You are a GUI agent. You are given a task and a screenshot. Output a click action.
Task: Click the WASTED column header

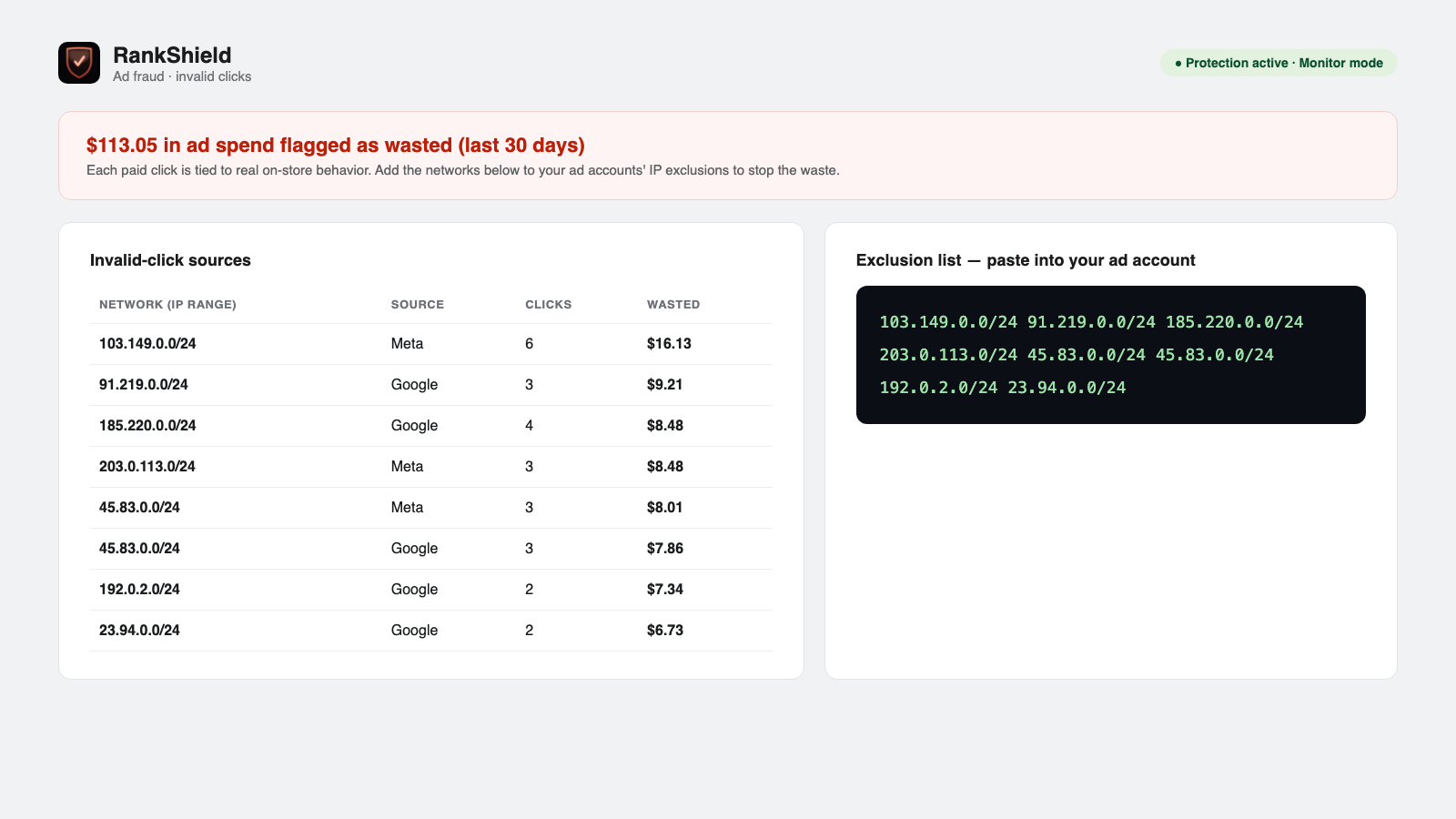pos(673,305)
